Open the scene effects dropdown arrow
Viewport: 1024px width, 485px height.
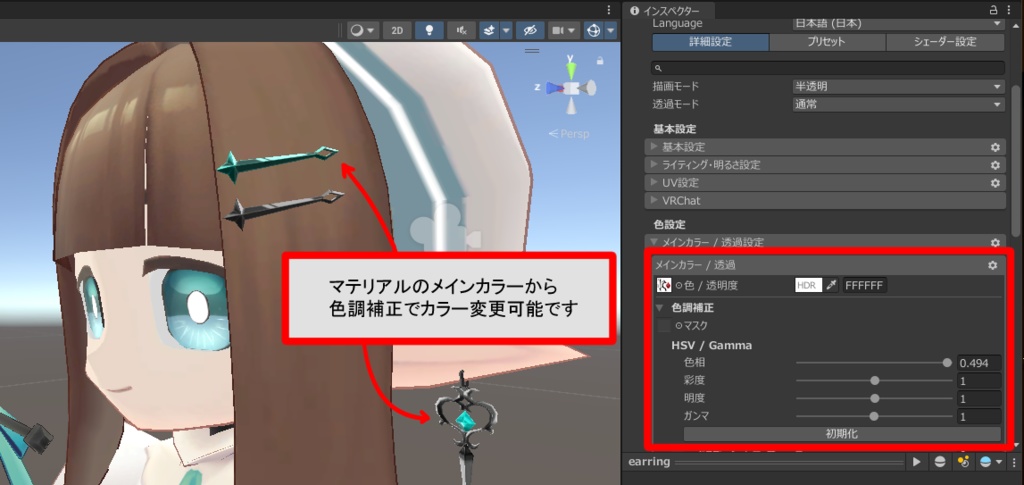click(505, 31)
